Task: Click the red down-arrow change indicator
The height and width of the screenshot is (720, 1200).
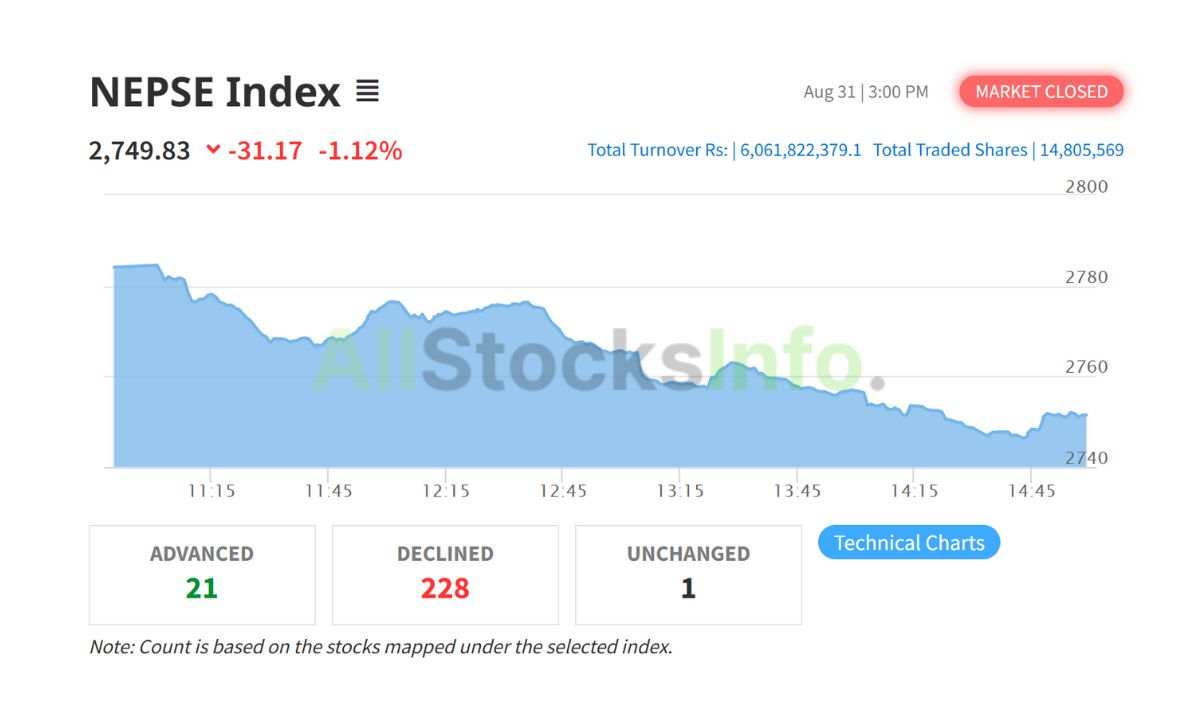Action: [211, 150]
